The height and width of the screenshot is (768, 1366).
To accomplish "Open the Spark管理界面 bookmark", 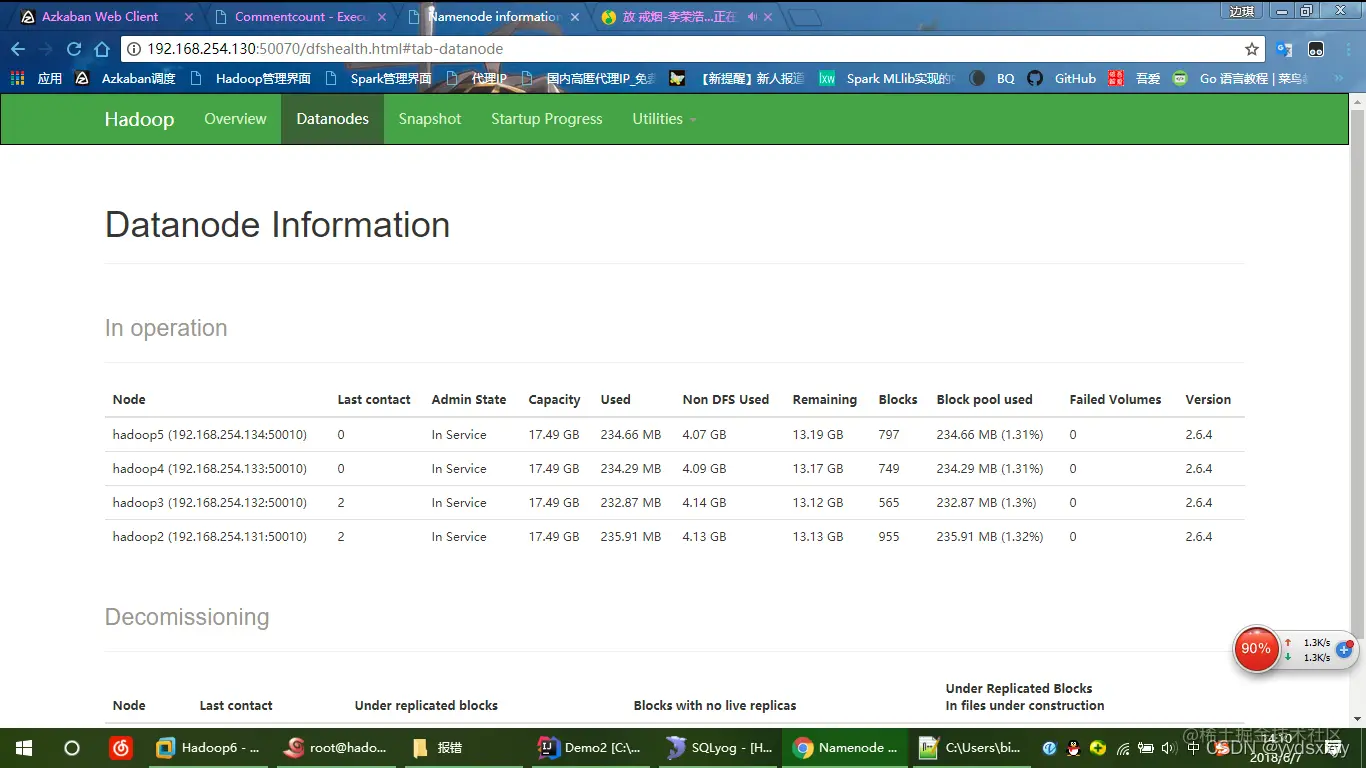I will click(x=378, y=78).
